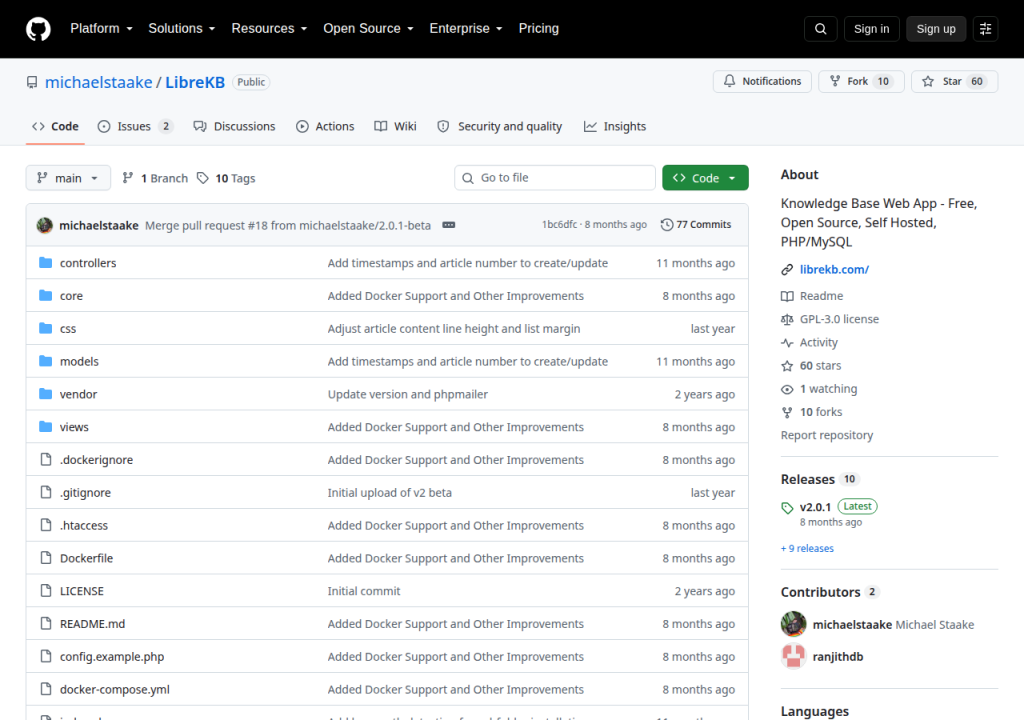Image resolution: width=1024 pixels, height=720 pixels.
Task: Click the michaelstaake avatar in the commit row
Action: coord(44,225)
